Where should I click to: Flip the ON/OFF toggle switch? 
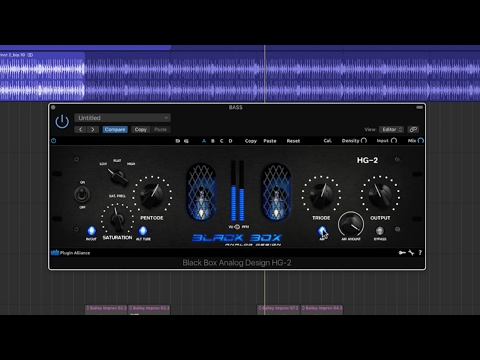82,194
